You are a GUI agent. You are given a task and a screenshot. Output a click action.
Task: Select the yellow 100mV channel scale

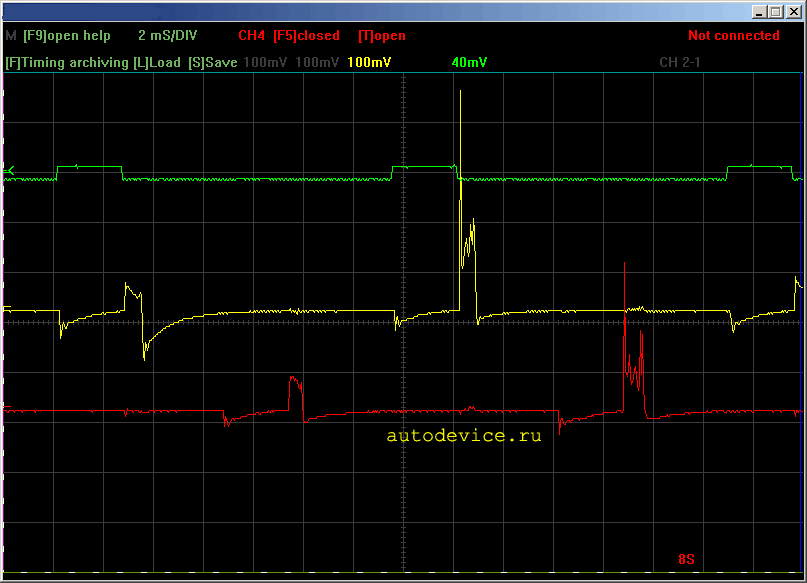[x=369, y=63]
